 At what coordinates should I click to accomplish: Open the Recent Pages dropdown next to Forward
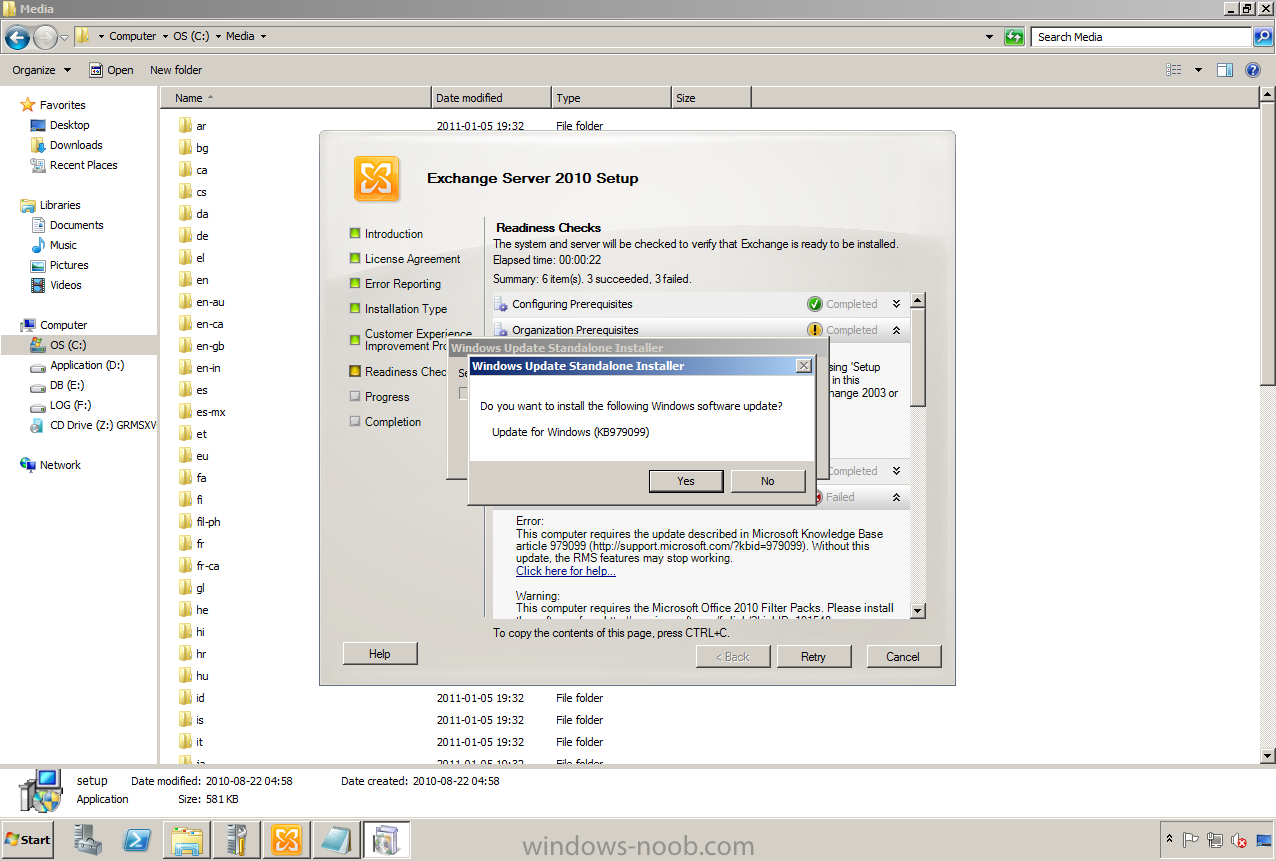pos(65,37)
